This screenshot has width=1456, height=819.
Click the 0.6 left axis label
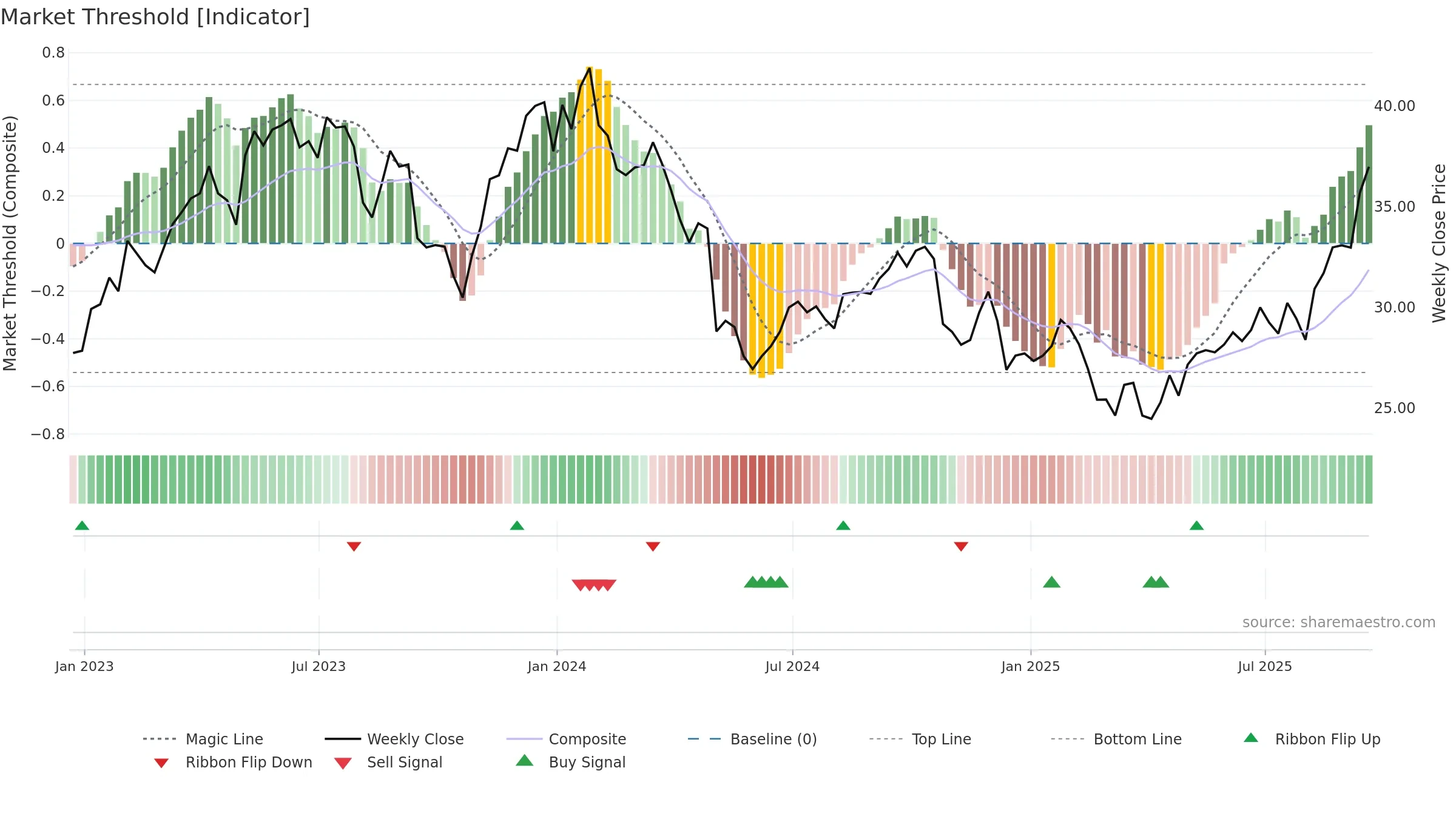pyautogui.click(x=53, y=101)
